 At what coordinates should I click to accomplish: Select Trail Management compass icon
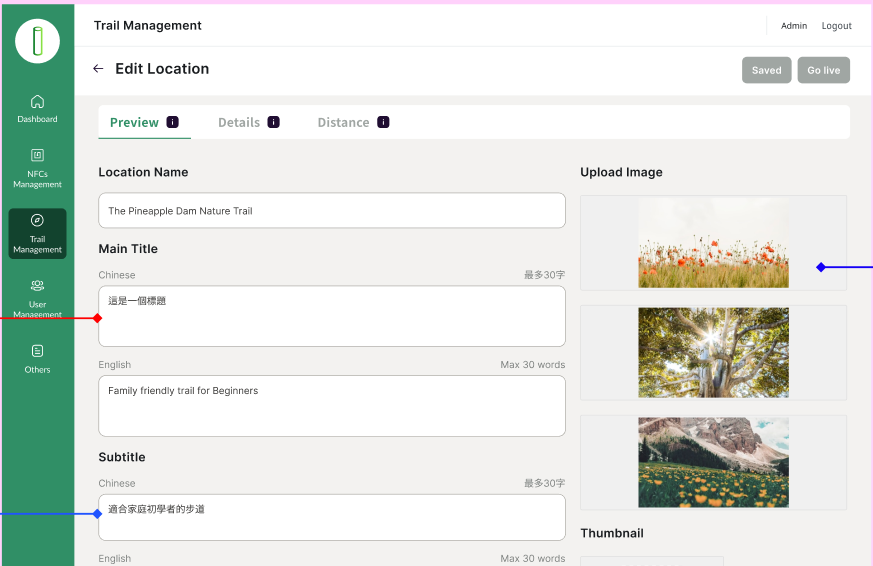point(37,220)
